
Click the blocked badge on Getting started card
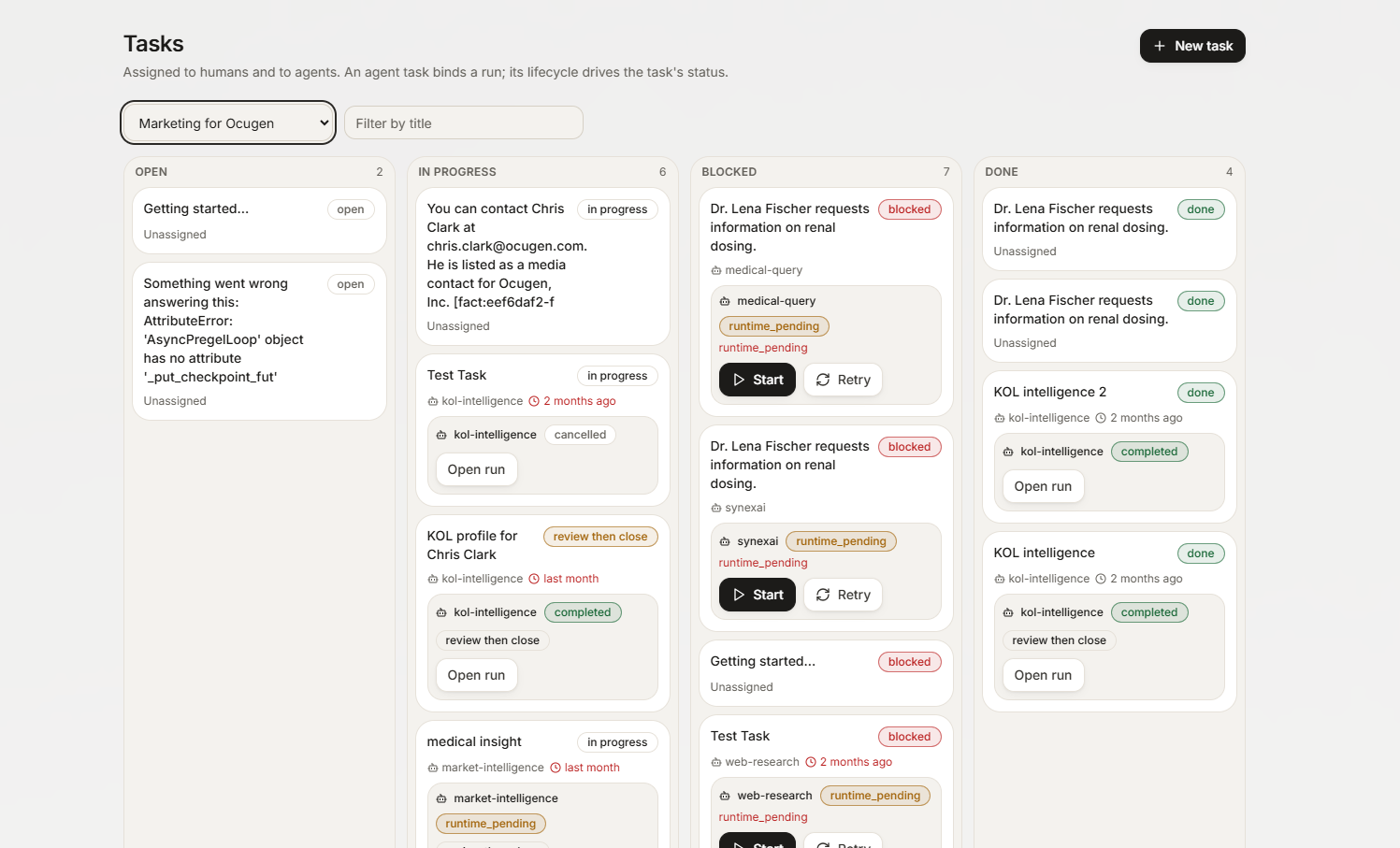(909, 662)
